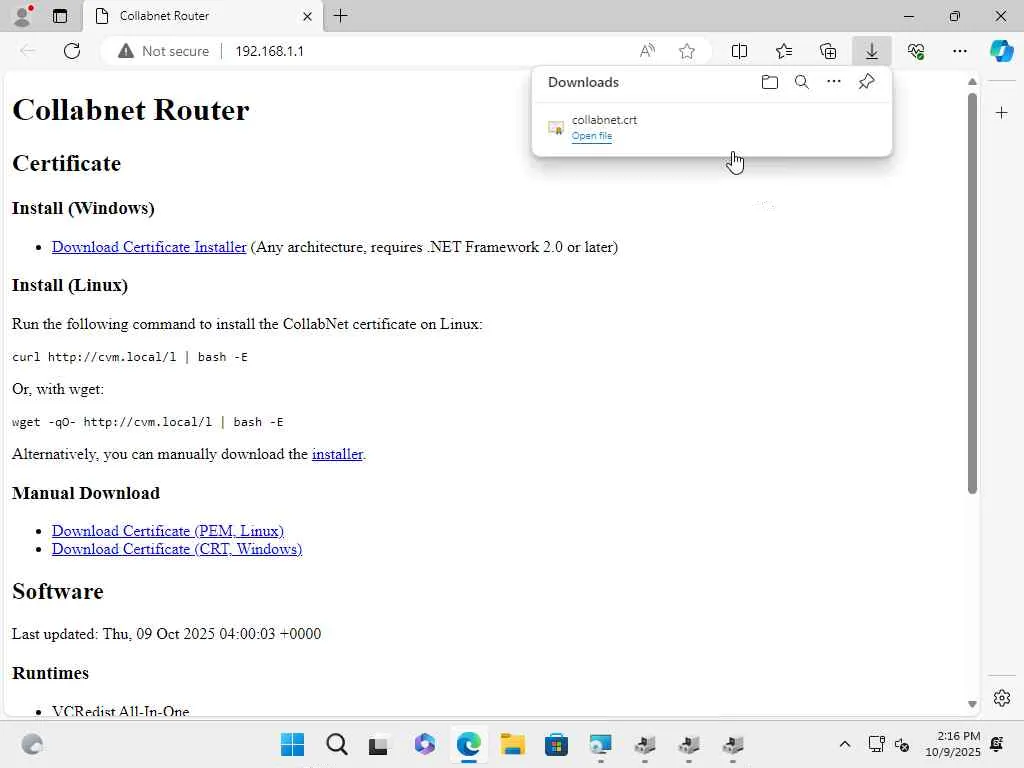1024x768 pixels.
Task: Select the wget -qO- command text
Action: tap(148, 423)
